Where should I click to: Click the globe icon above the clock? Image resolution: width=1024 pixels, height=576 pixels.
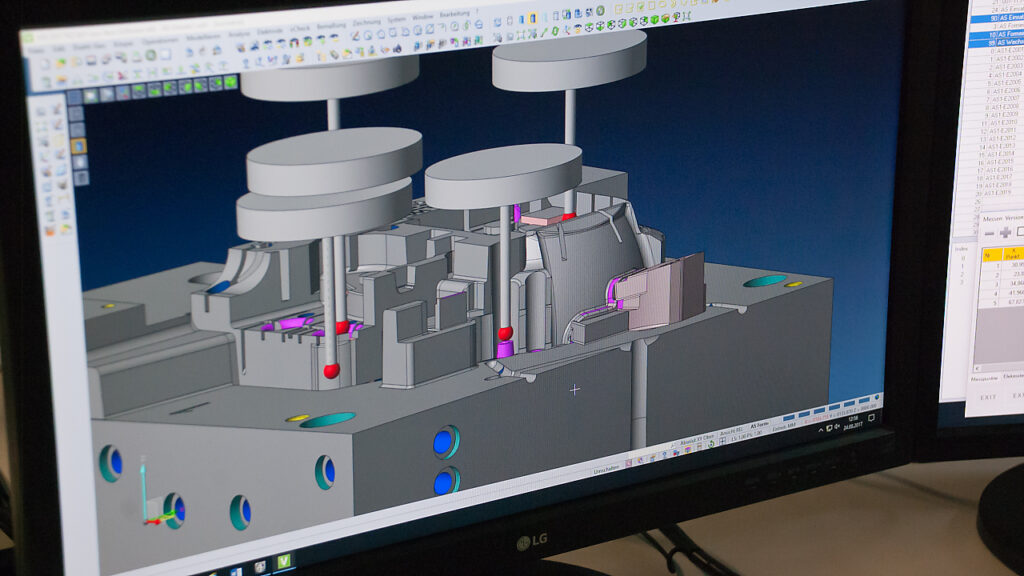[x=876, y=398]
